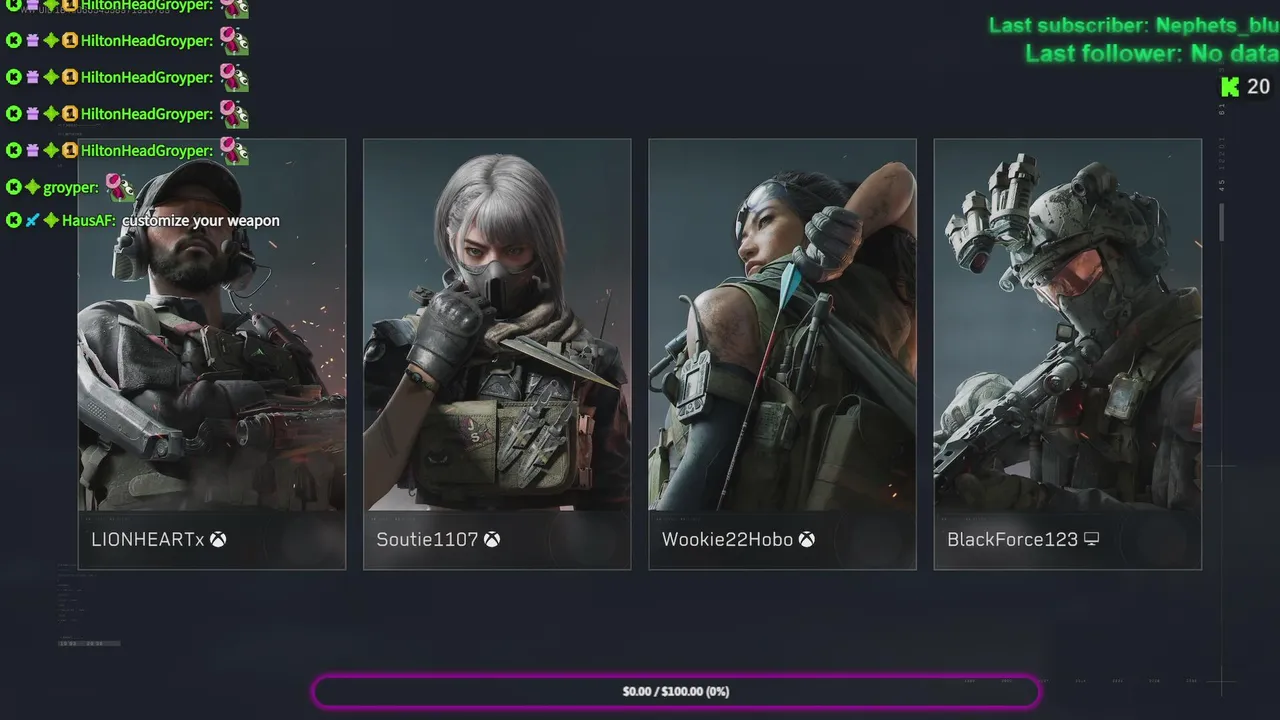Image resolution: width=1280 pixels, height=720 pixels.
Task: Click the groyper username in chat
Action: coord(71,187)
